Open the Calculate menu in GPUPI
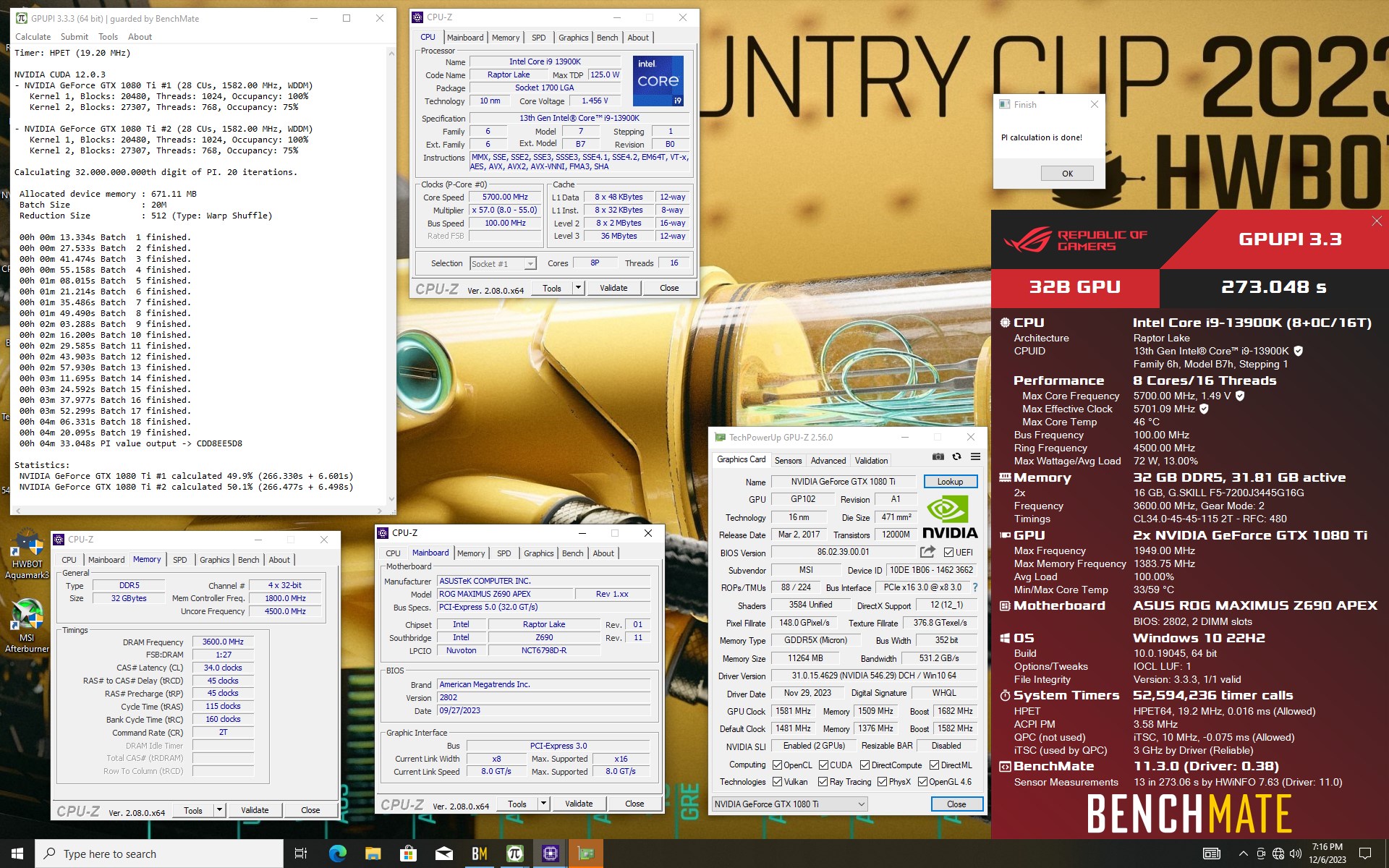This screenshot has height=868, width=1389. [x=33, y=37]
